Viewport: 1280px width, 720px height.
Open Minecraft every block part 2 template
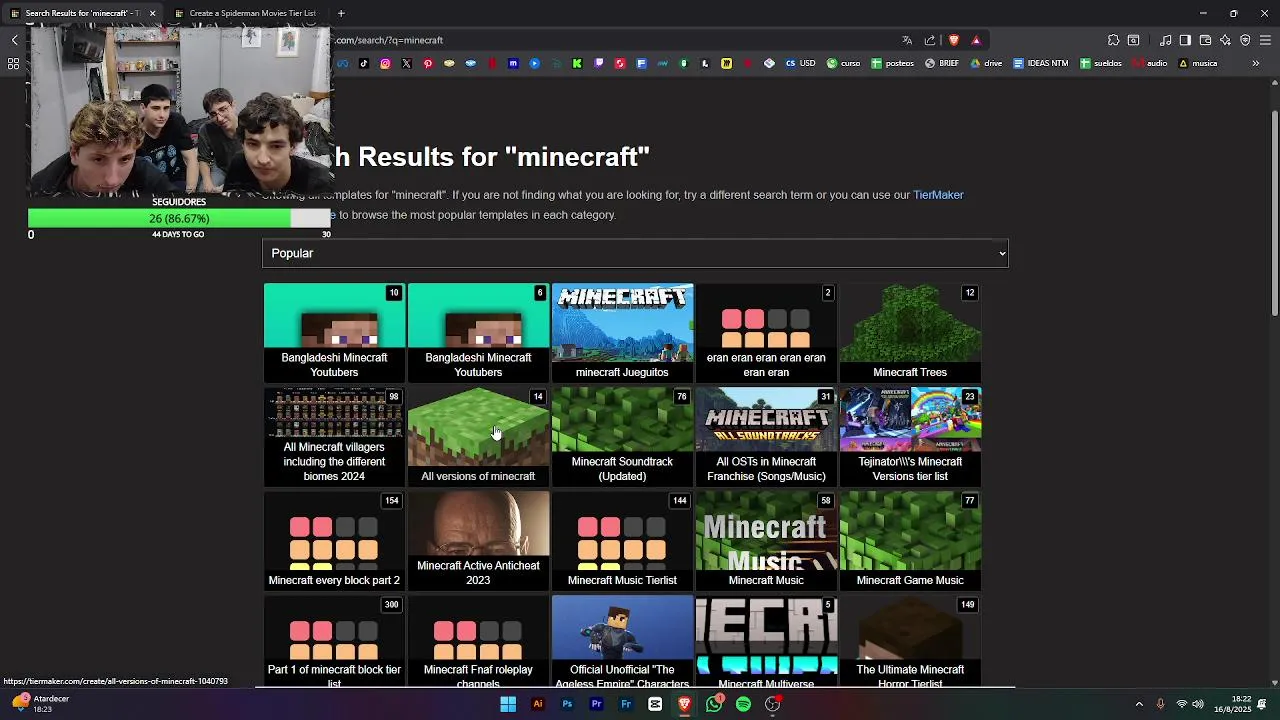(x=334, y=540)
